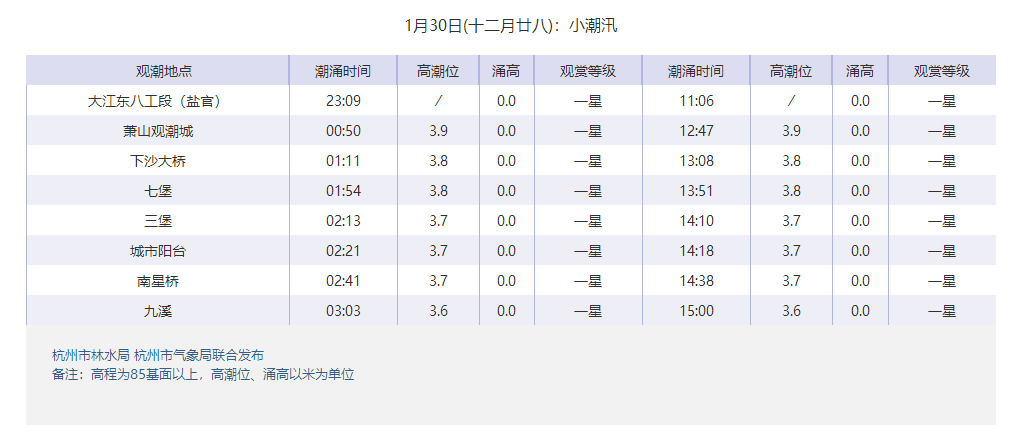Click the 13:08 tide time cell
This screenshot has height=432, width=1024.
click(x=696, y=161)
